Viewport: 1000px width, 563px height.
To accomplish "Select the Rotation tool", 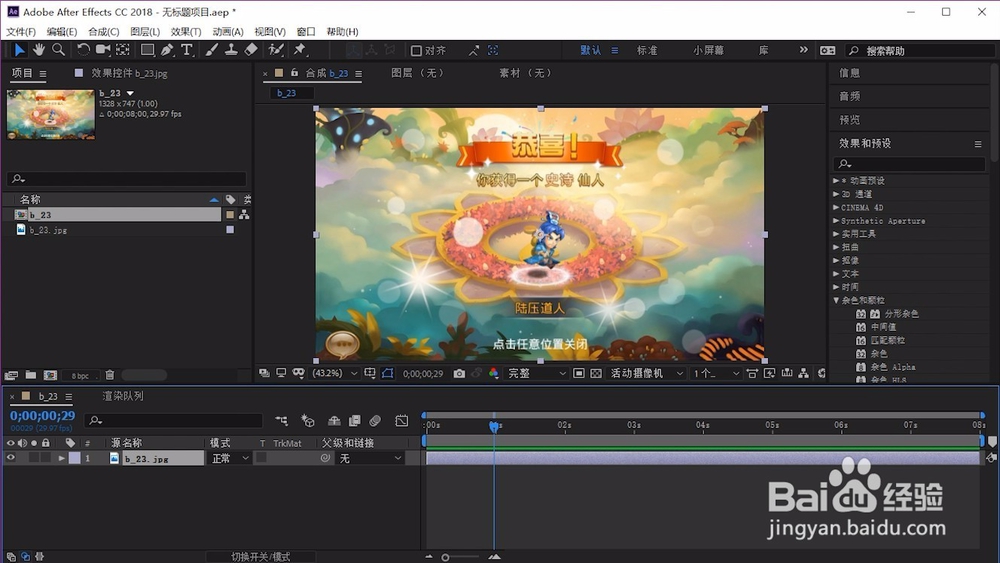I will 83,50.
